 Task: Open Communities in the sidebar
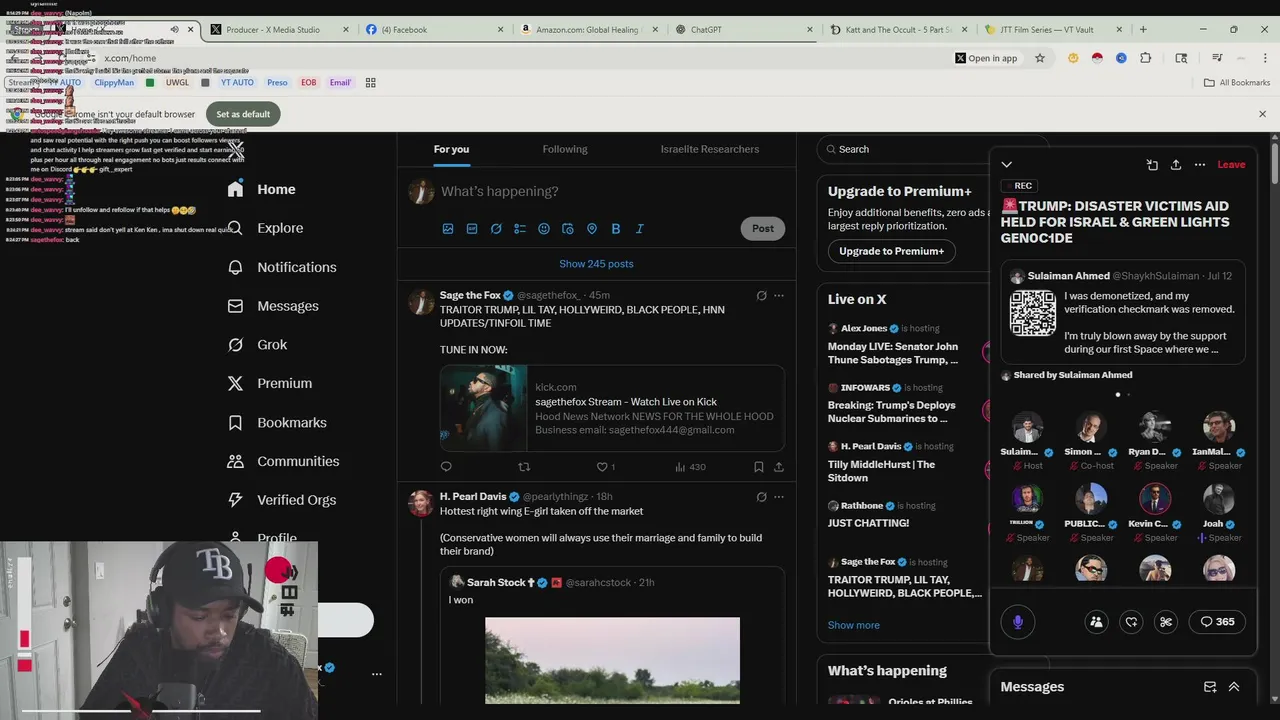point(284,462)
